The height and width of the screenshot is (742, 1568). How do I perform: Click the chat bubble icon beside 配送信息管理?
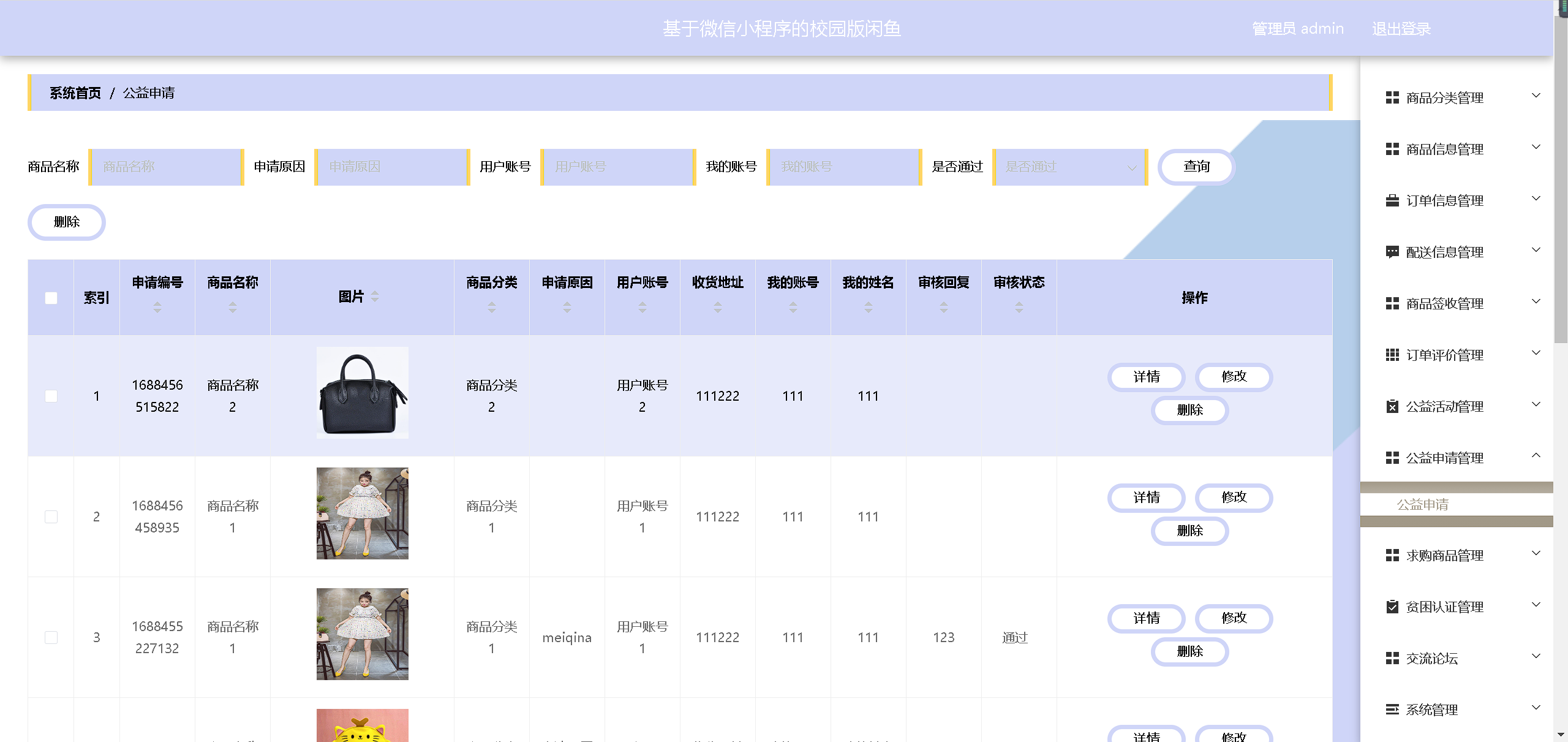(1392, 252)
